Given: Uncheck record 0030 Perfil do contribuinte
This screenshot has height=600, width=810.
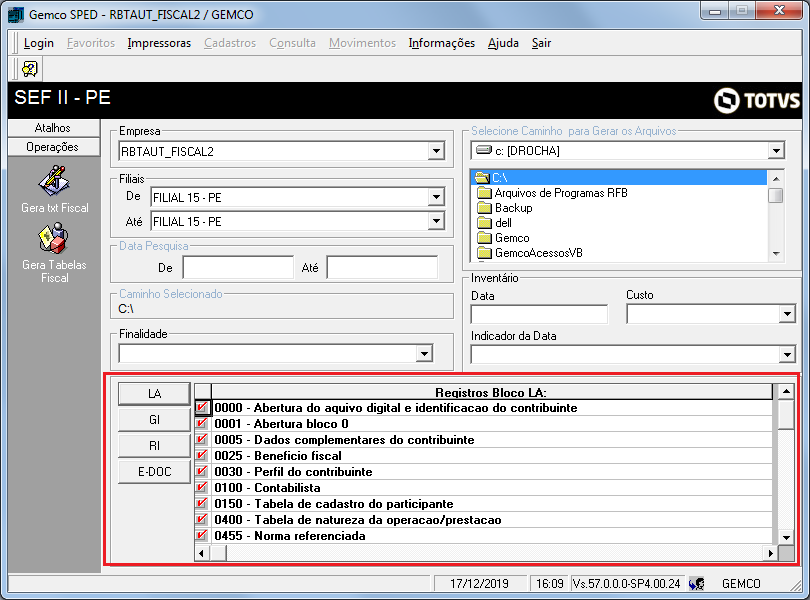Looking at the screenshot, I should 202,472.
